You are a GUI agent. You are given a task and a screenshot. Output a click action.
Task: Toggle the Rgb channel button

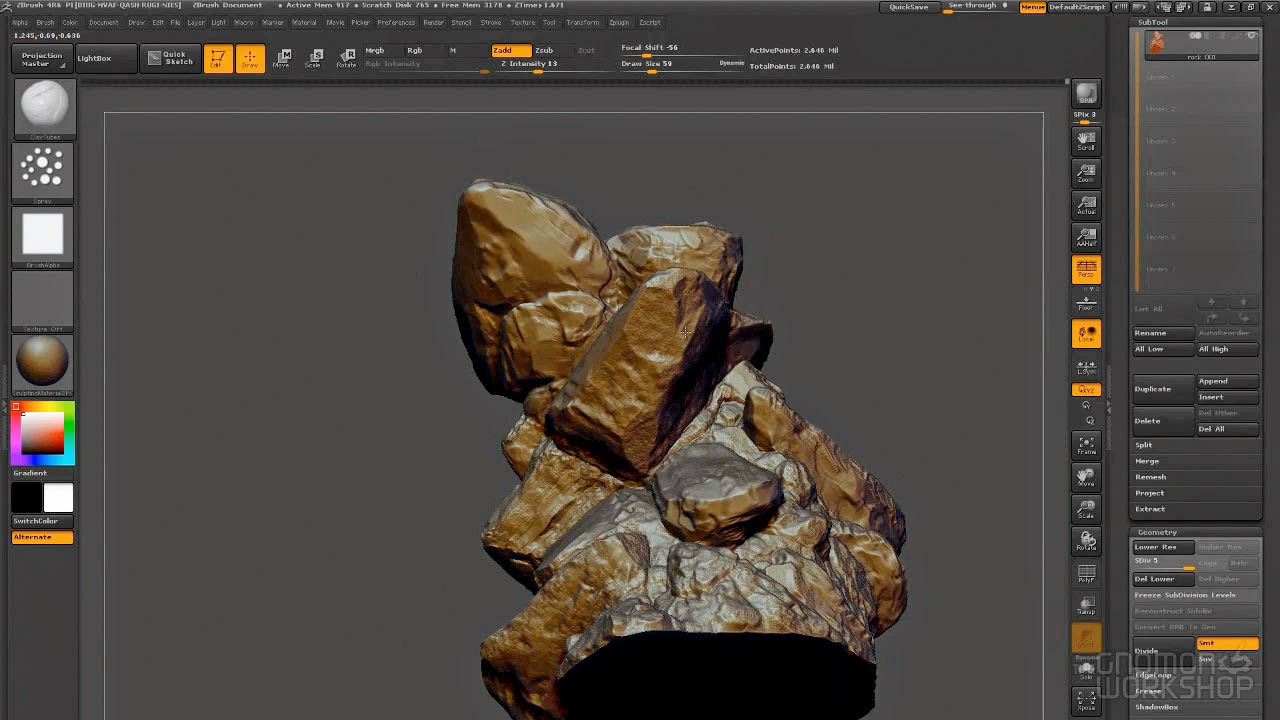click(420, 50)
